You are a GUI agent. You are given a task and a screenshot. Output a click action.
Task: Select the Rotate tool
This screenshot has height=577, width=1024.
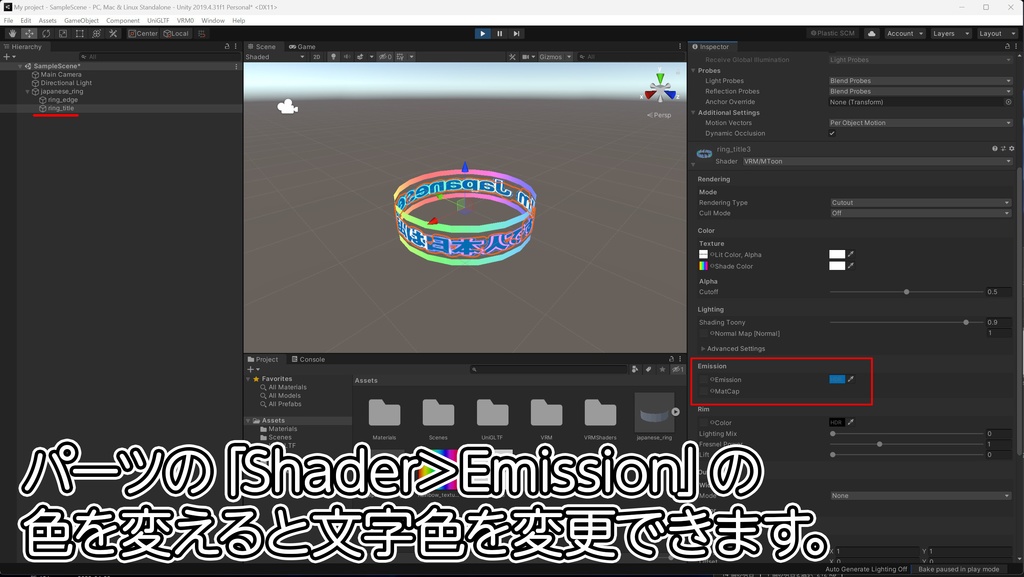point(46,33)
